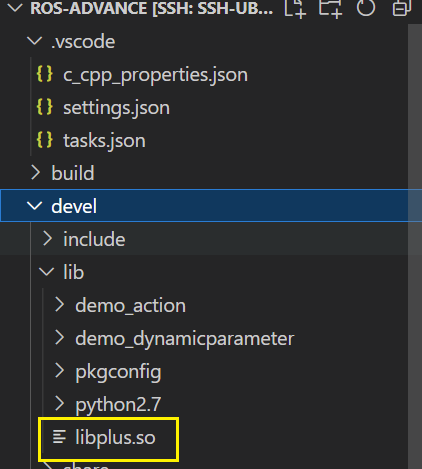The height and width of the screenshot is (469, 422).
Task: Collapse all folders in Explorer
Action: [401, 8]
